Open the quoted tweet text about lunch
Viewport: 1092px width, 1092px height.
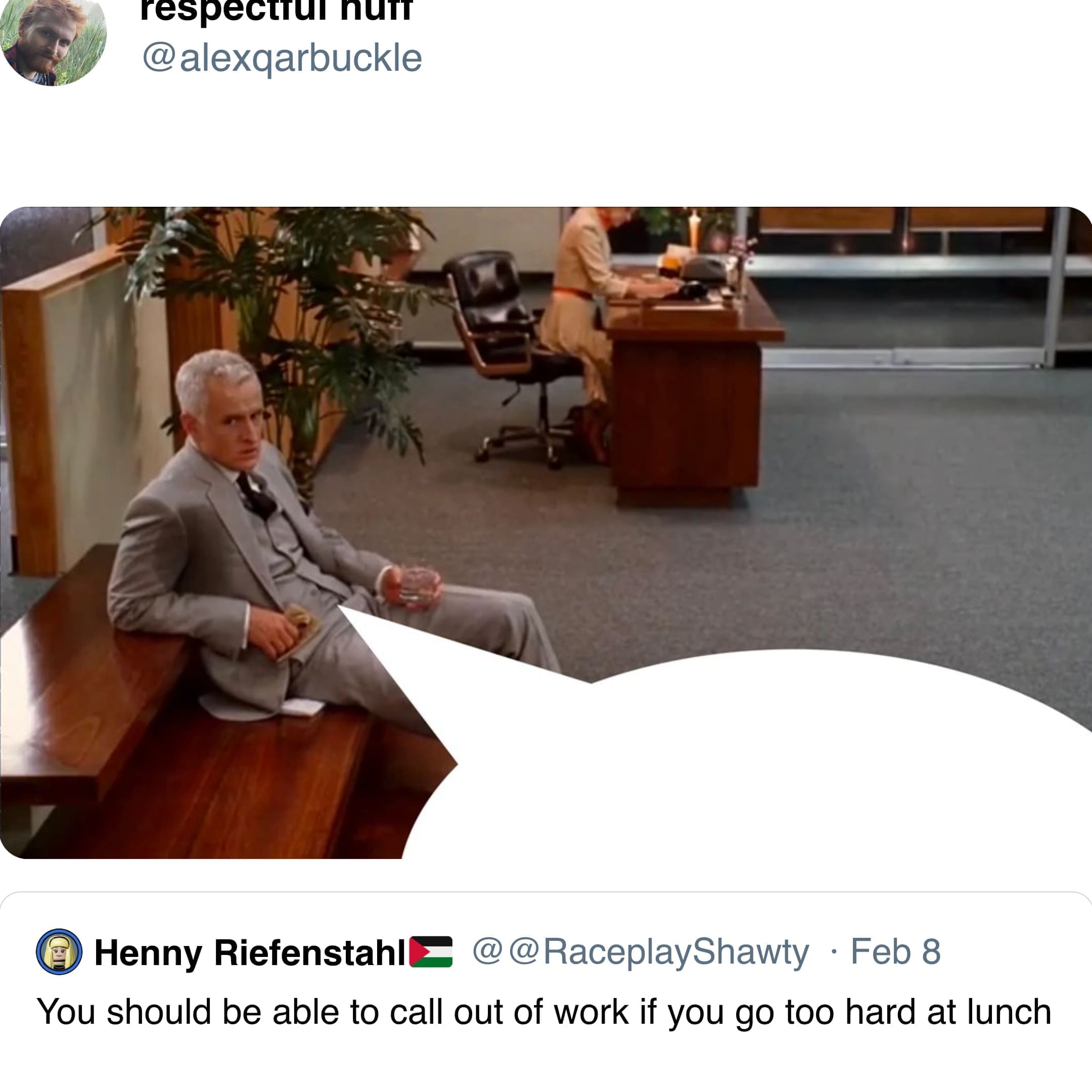click(x=544, y=1012)
